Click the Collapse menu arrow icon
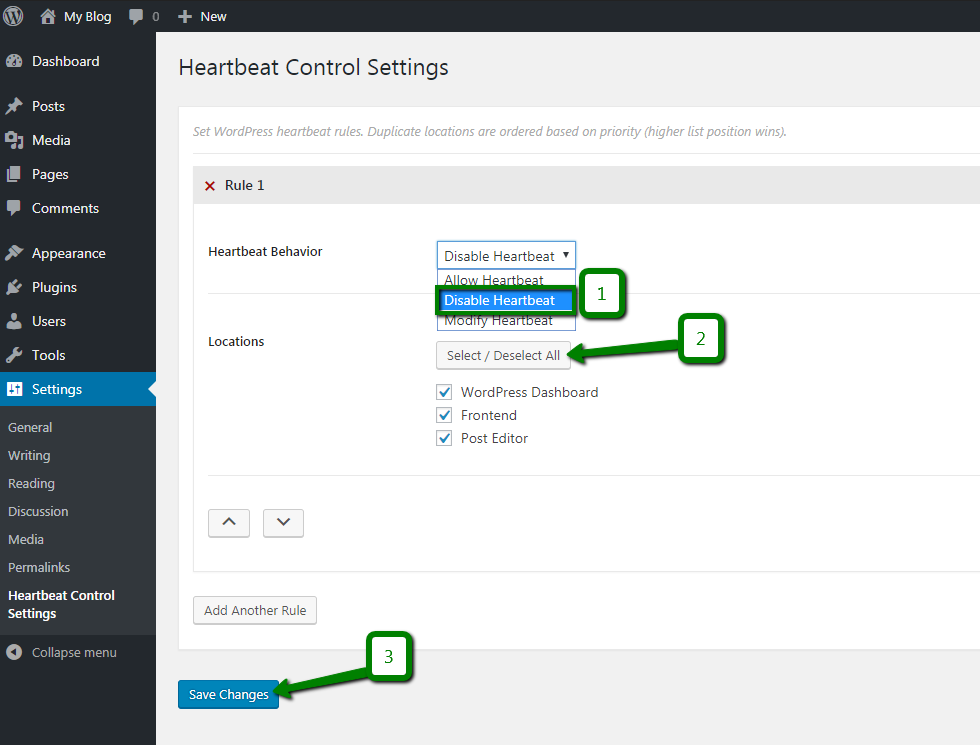The image size is (980, 745). pos(14,652)
